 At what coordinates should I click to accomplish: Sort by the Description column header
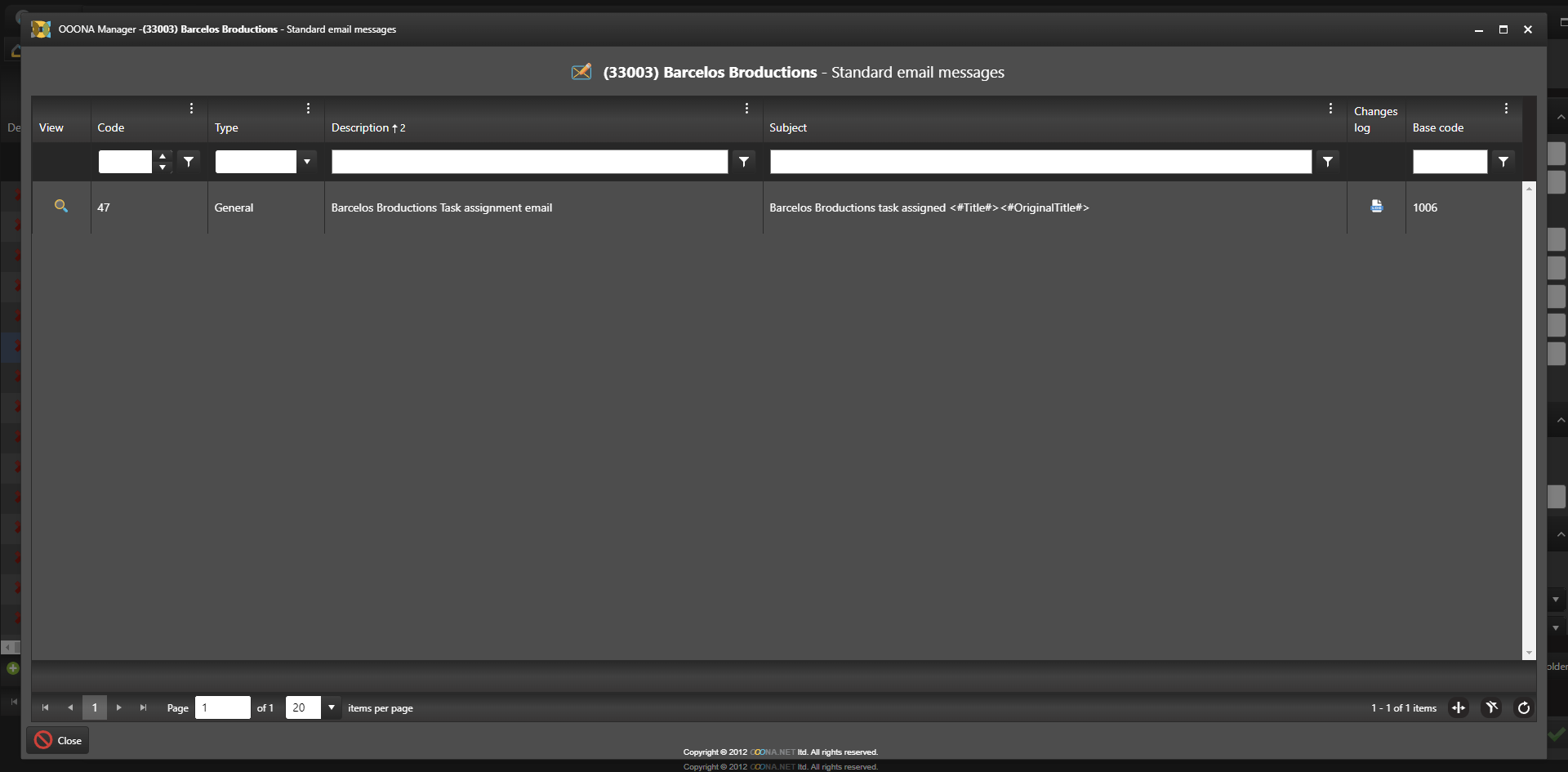tap(360, 128)
